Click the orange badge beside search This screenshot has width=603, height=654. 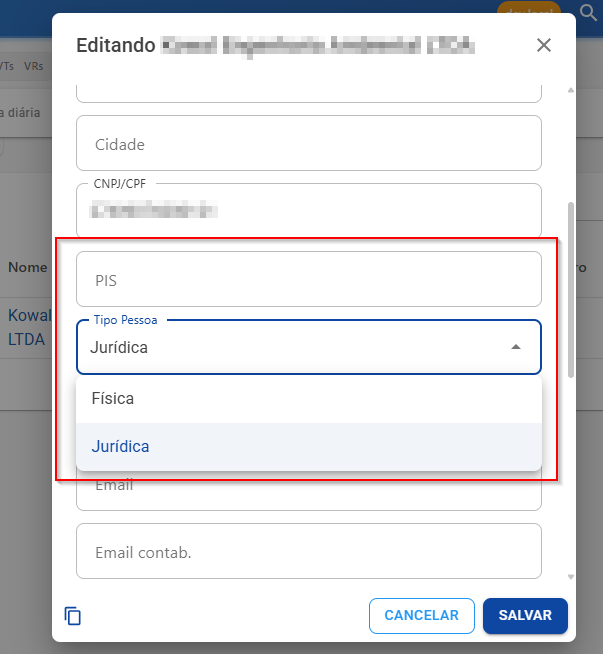(529, 8)
